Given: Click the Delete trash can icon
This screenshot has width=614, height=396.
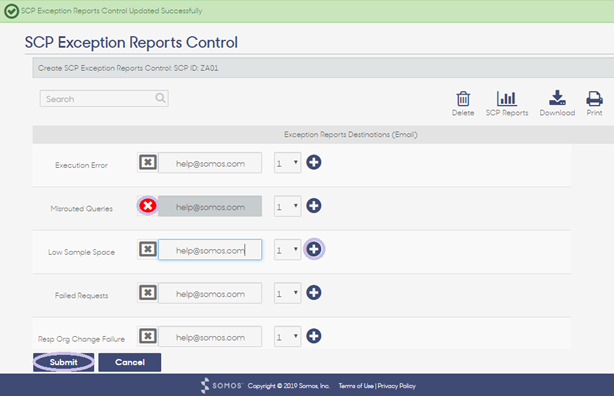Looking at the screenshot, I should pyautogui.click(x=463, y=99).
